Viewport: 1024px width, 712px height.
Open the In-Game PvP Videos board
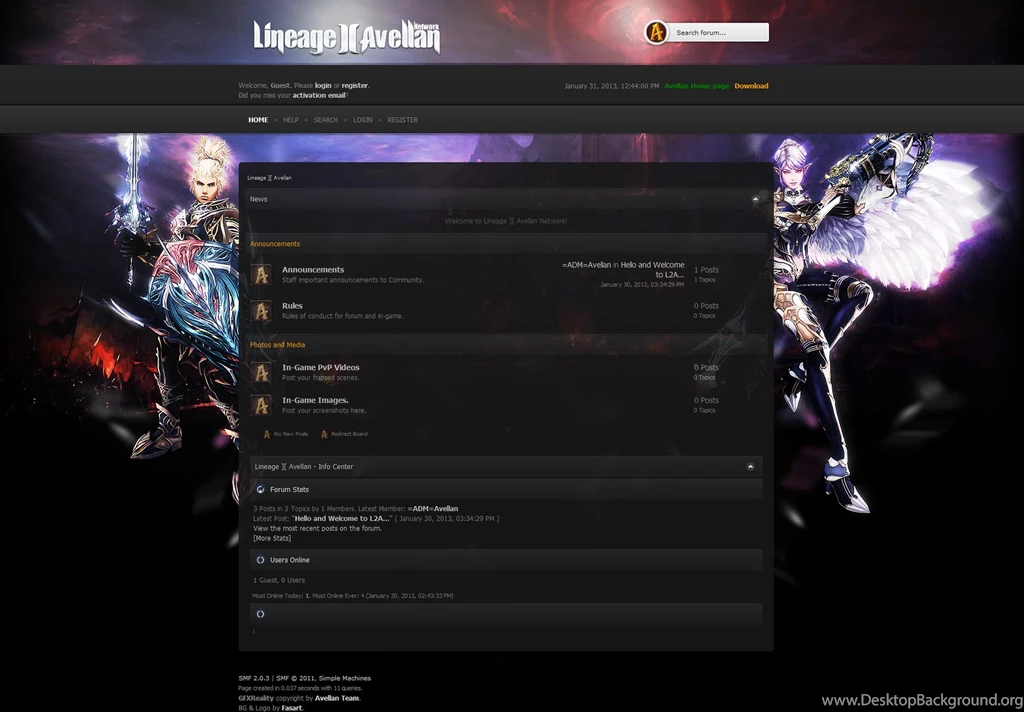tap(321, 368)
